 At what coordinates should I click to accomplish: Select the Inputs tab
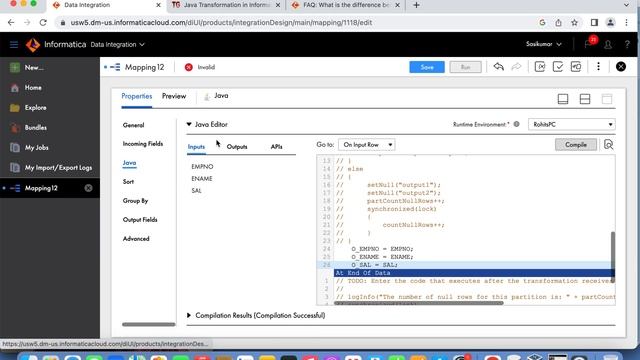click(x=196, y=147)
